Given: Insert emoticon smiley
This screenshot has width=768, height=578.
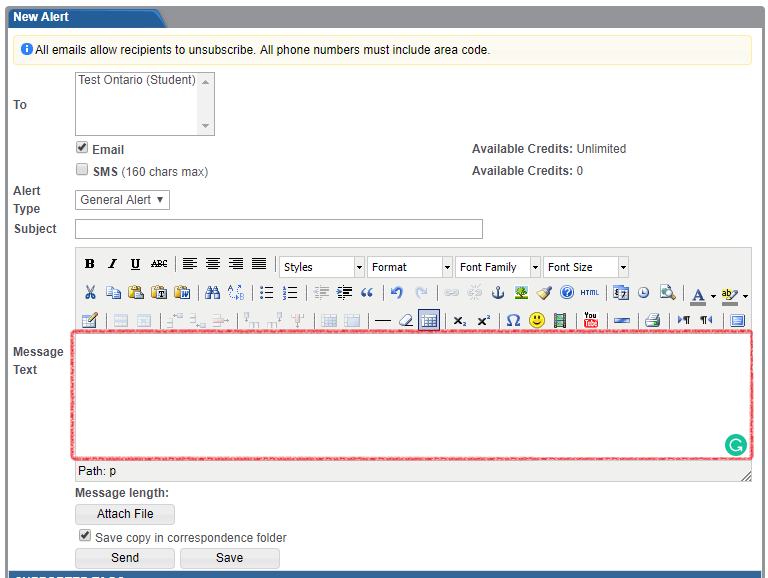Looking at the screenshot, I should (537, 320).
